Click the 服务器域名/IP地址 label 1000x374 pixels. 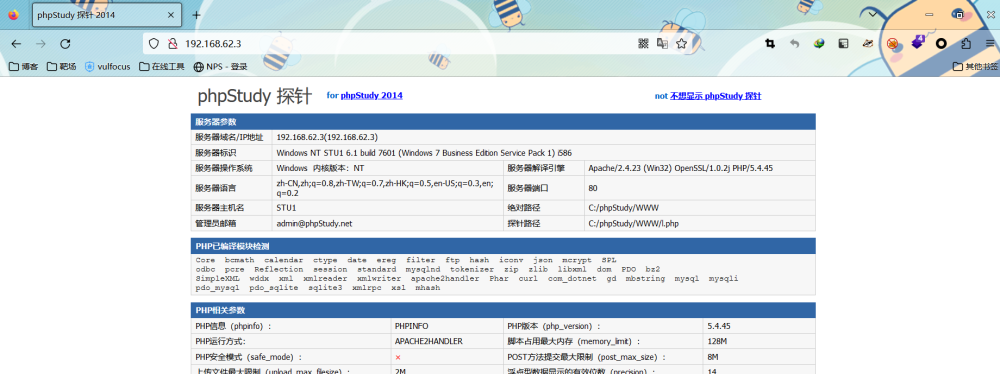point(229,137)
